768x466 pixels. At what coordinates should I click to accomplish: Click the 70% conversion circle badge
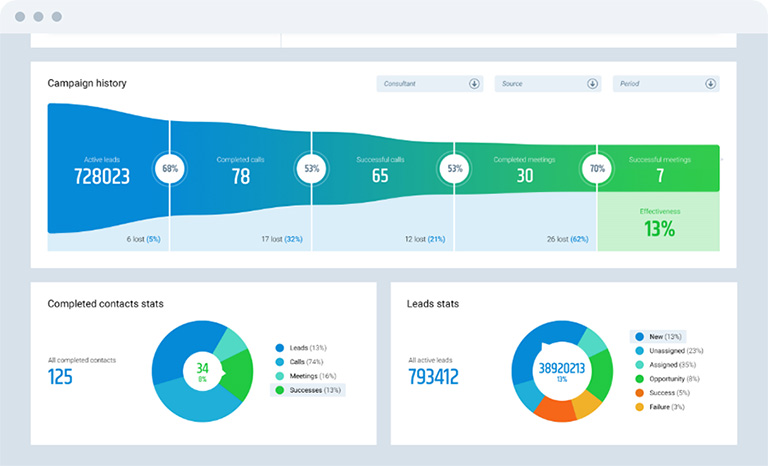597,168
